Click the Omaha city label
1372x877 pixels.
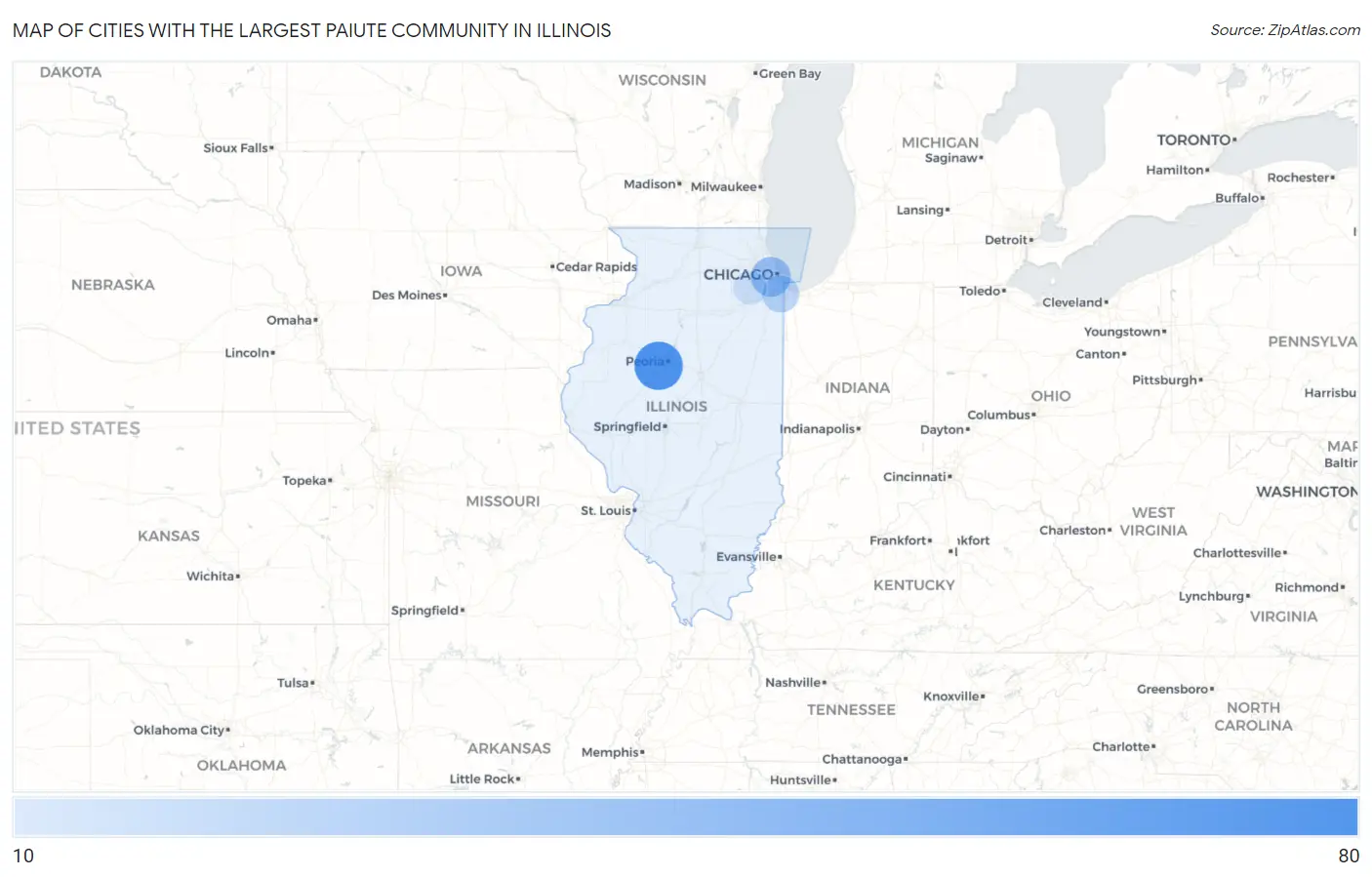tap(292, 320)
